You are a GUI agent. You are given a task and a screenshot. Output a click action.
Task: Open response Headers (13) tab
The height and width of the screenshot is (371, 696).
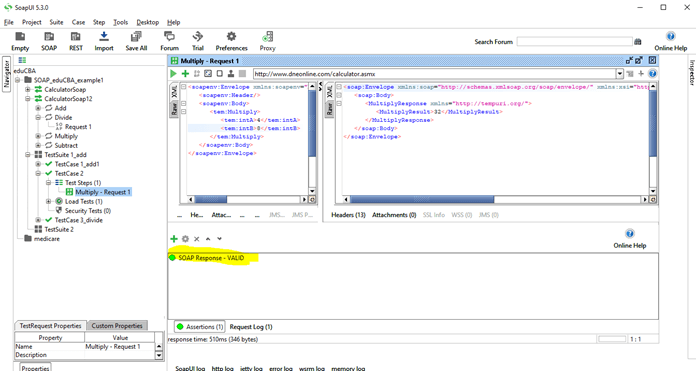(348, 215)
